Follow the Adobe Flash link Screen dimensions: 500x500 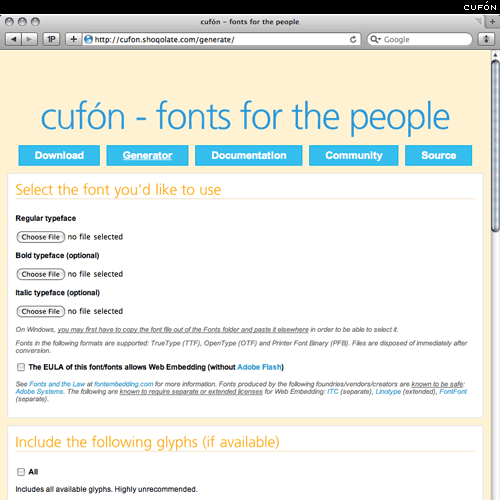(x=259, y=367)
